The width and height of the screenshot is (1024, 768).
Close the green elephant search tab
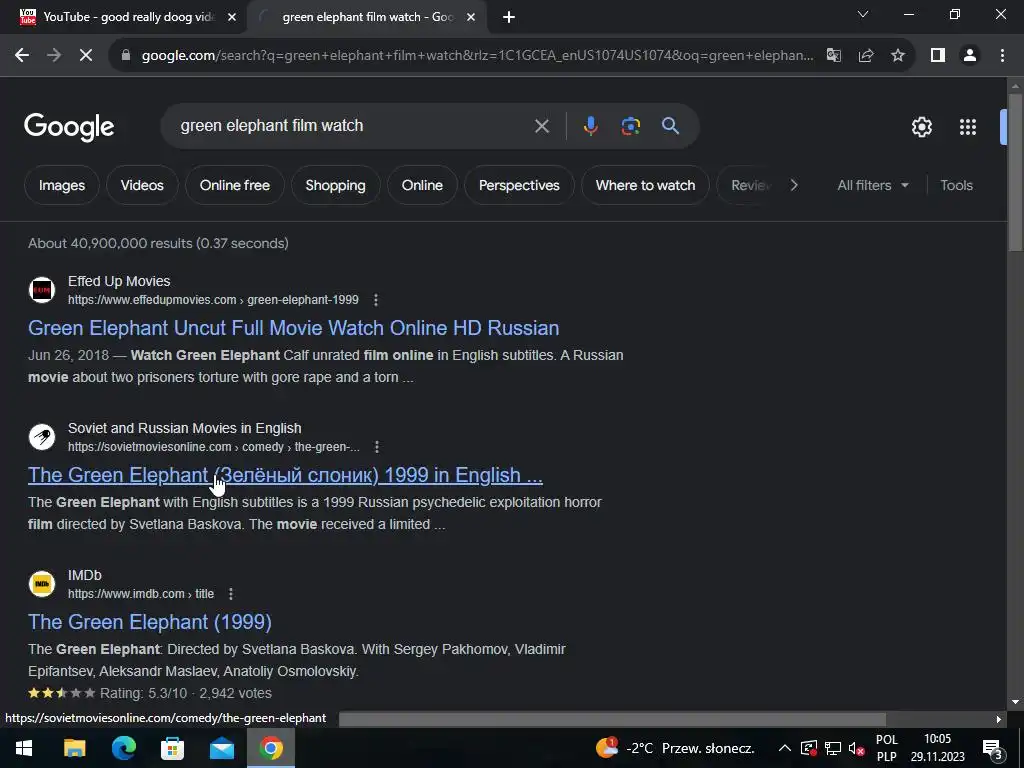[471, 17]
